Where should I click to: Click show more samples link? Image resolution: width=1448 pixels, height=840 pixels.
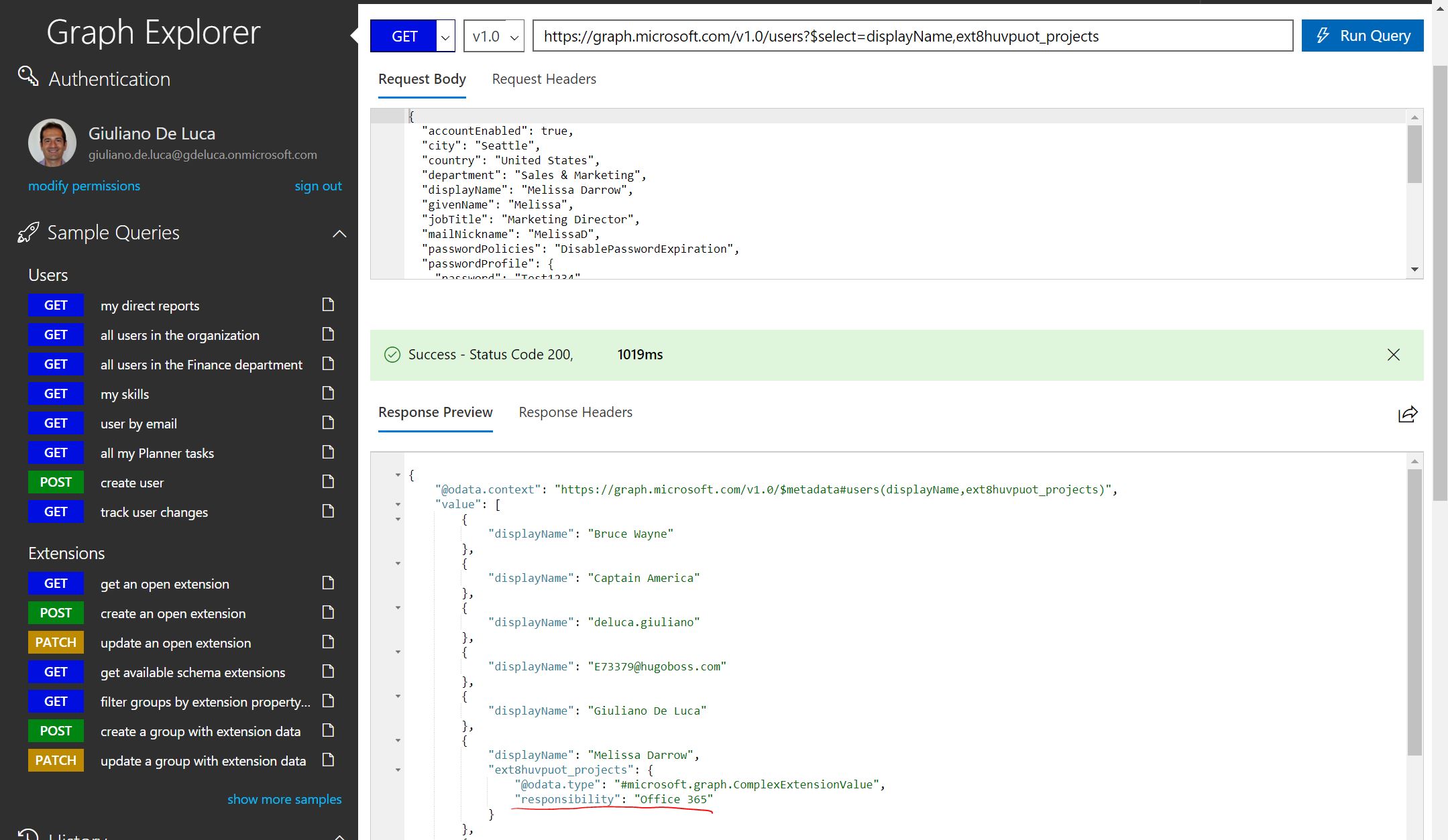pos(284,799)
